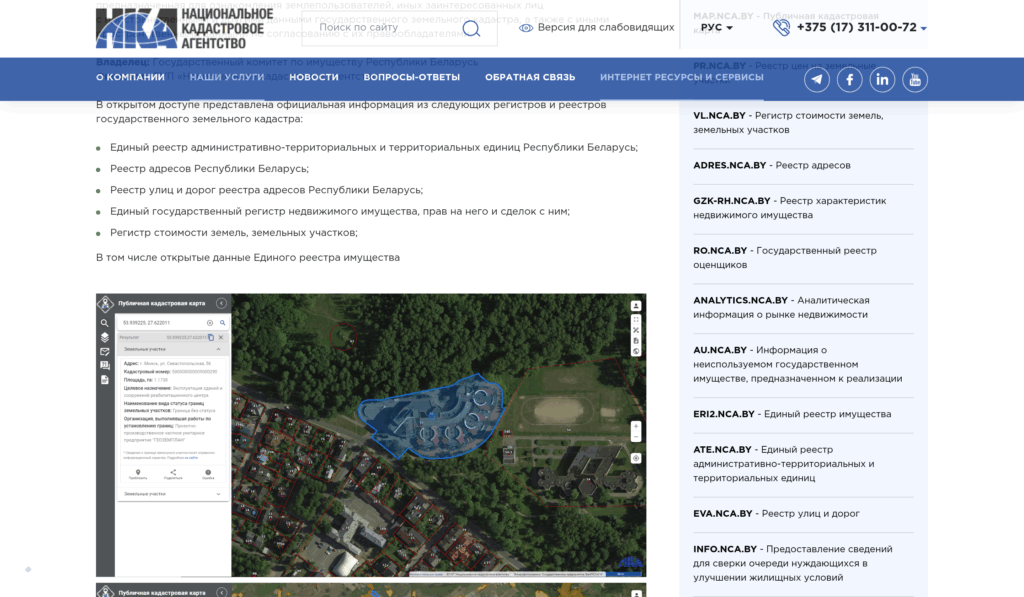This screenshot has height=597, width=1024.
Task: Click the Приблизить pin icon
Action: (x=138, y=472)
